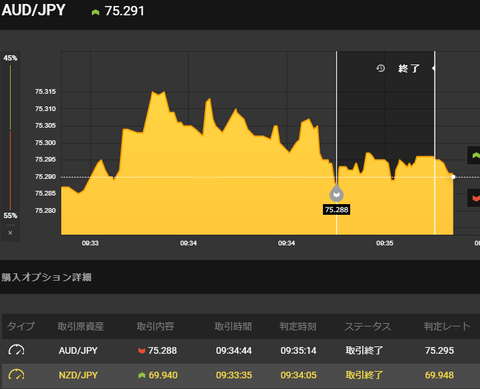The image size is (480, 389).
Task: Click the 75.291 current rate at top
Action: [124, 11]
